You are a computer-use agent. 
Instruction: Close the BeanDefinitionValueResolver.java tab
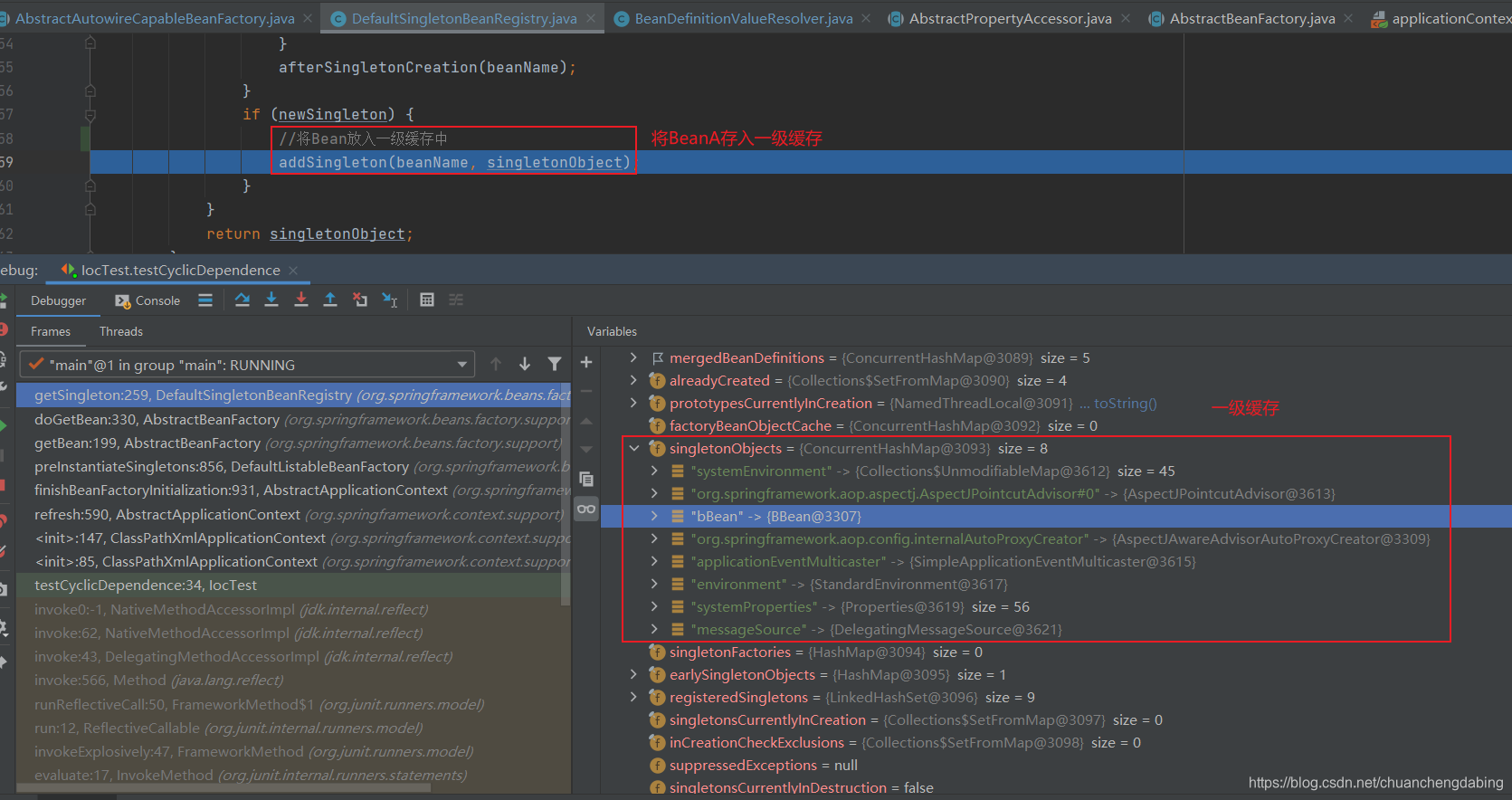coord(866,18)
